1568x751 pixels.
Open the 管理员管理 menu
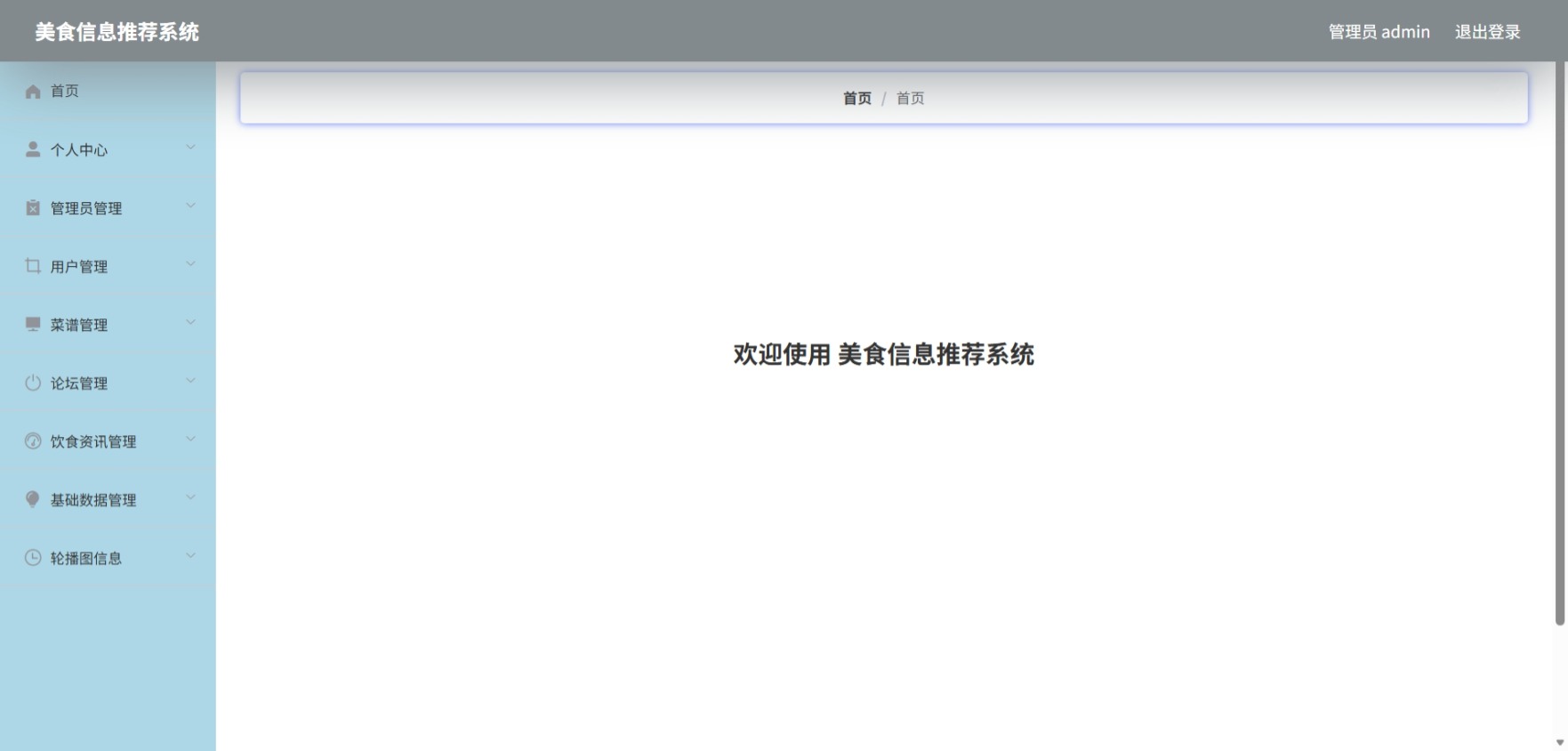[108, 208]
